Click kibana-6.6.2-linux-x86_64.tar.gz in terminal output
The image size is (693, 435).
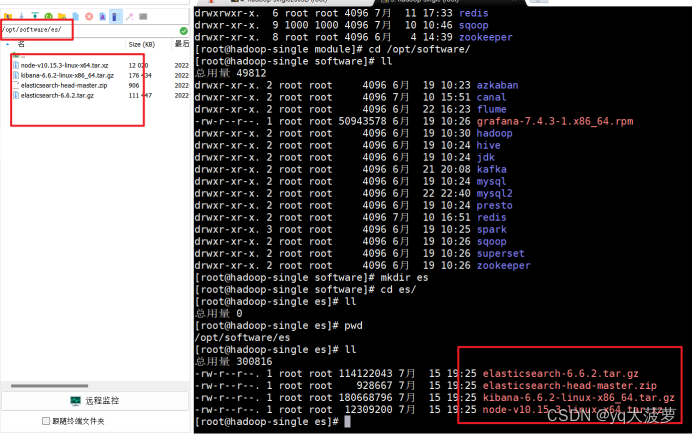(579, 397)
